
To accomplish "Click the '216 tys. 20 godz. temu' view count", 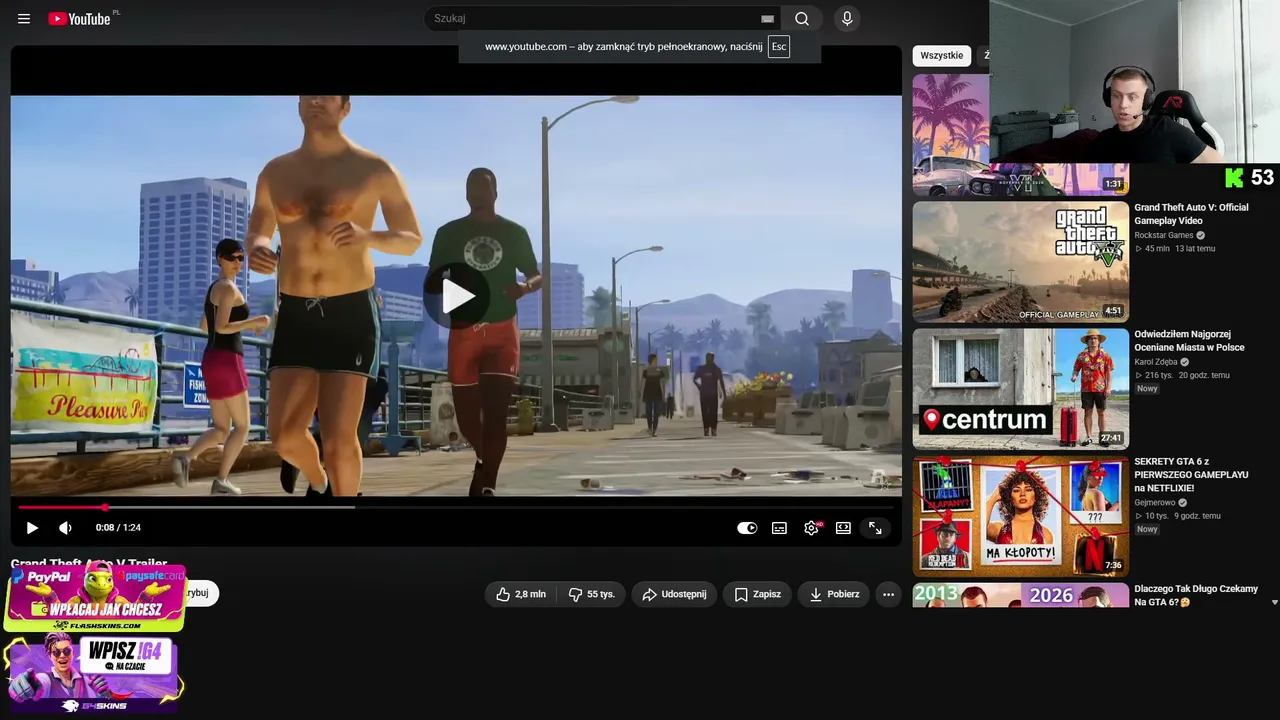I will pyautogui.click(x=1182, y=376).
